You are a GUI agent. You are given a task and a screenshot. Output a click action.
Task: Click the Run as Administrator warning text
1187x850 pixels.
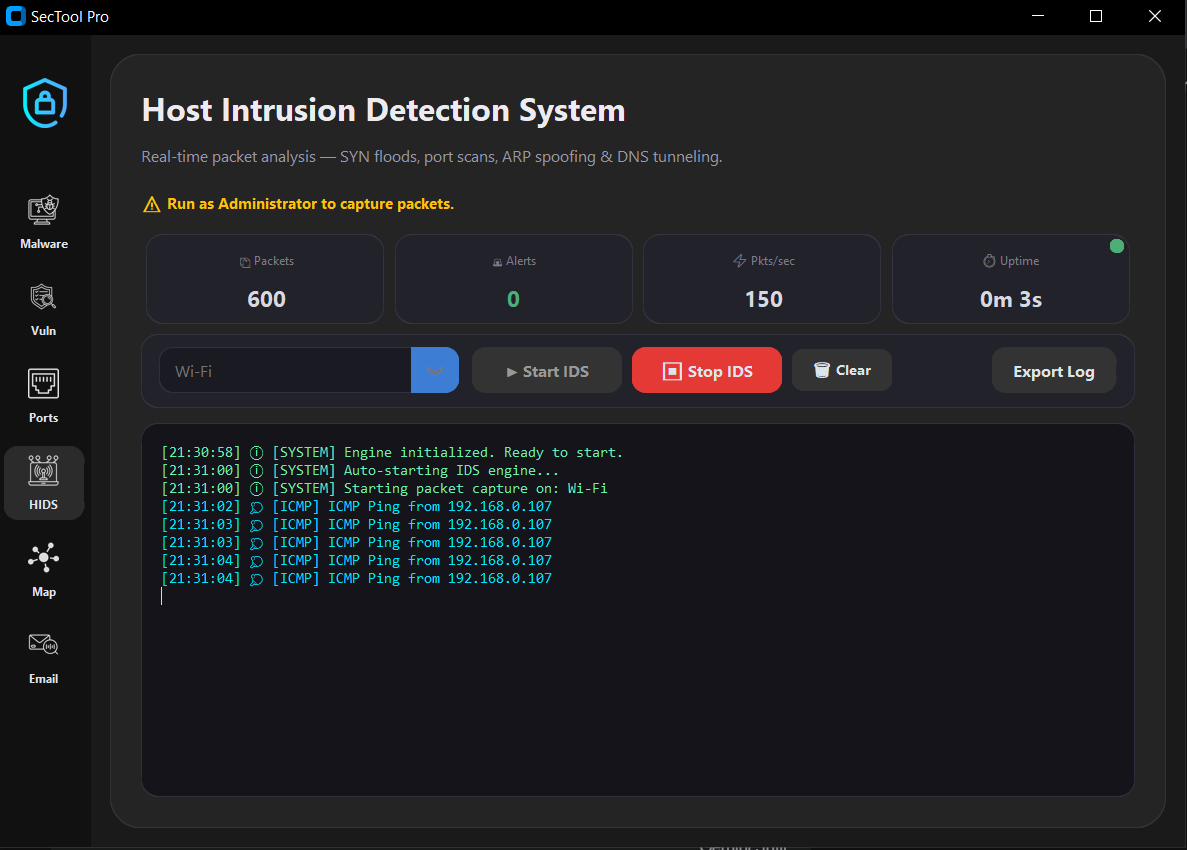pyautogui.click(x=310, y=204)
